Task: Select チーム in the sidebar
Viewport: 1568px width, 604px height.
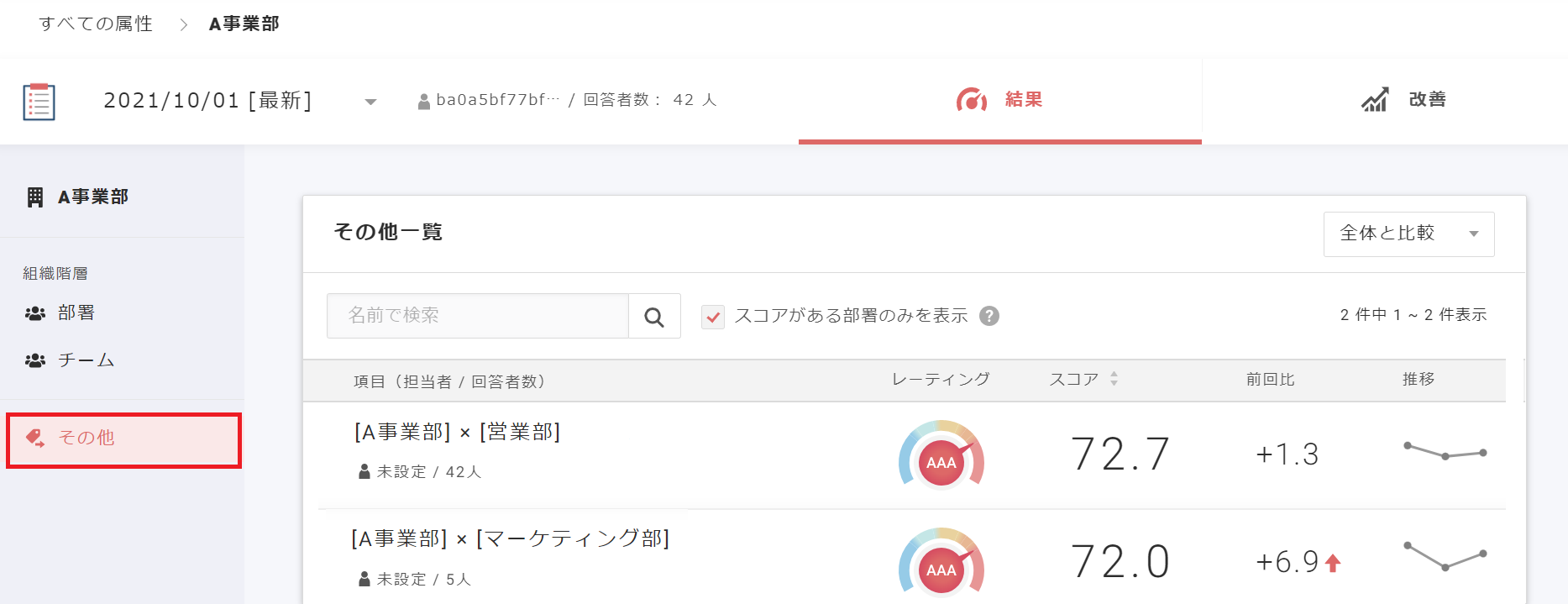Action: pos(85,360)
